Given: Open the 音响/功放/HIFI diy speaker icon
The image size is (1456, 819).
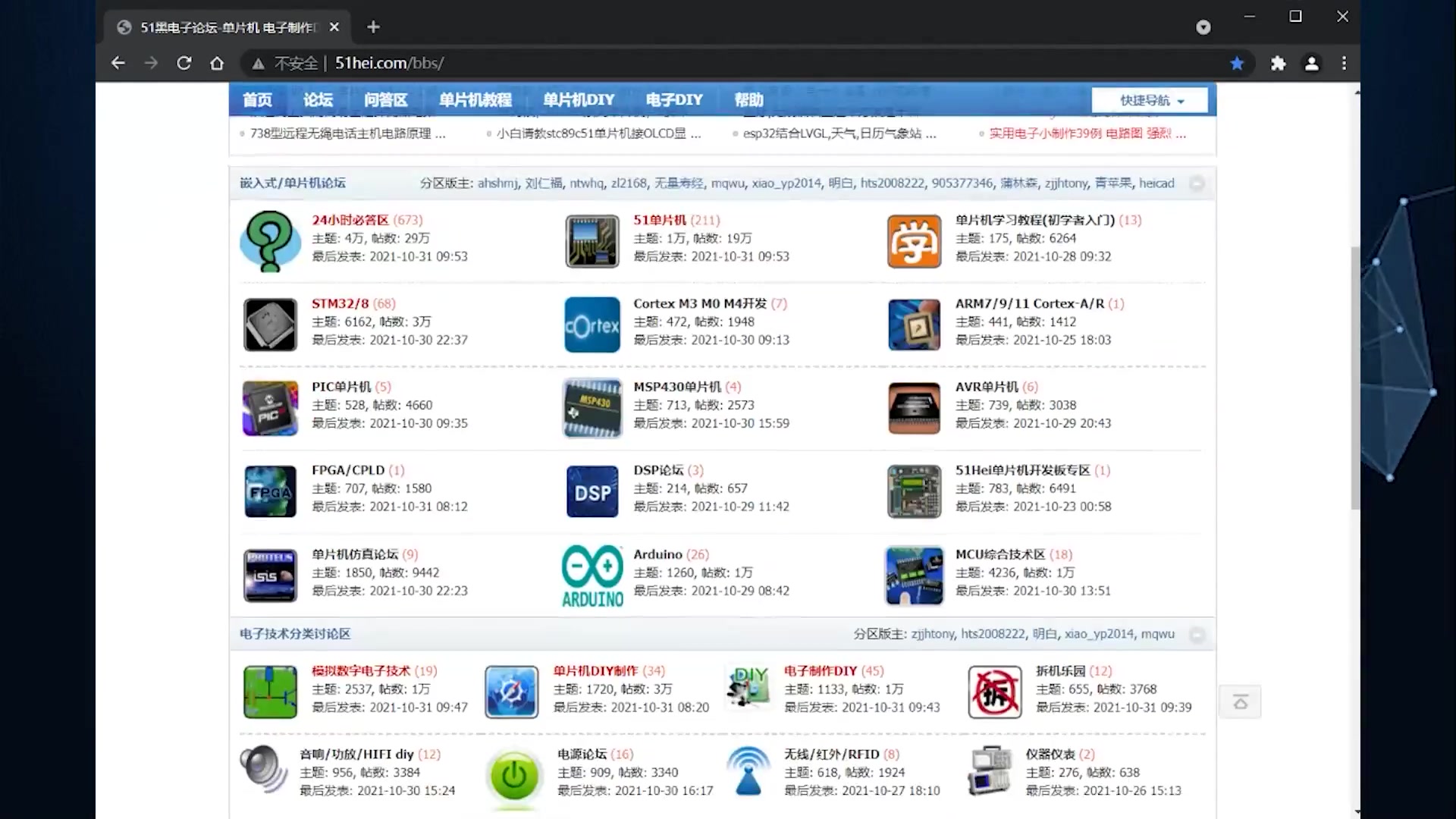Looking at the screenshot, I should (x=264, y=770).
